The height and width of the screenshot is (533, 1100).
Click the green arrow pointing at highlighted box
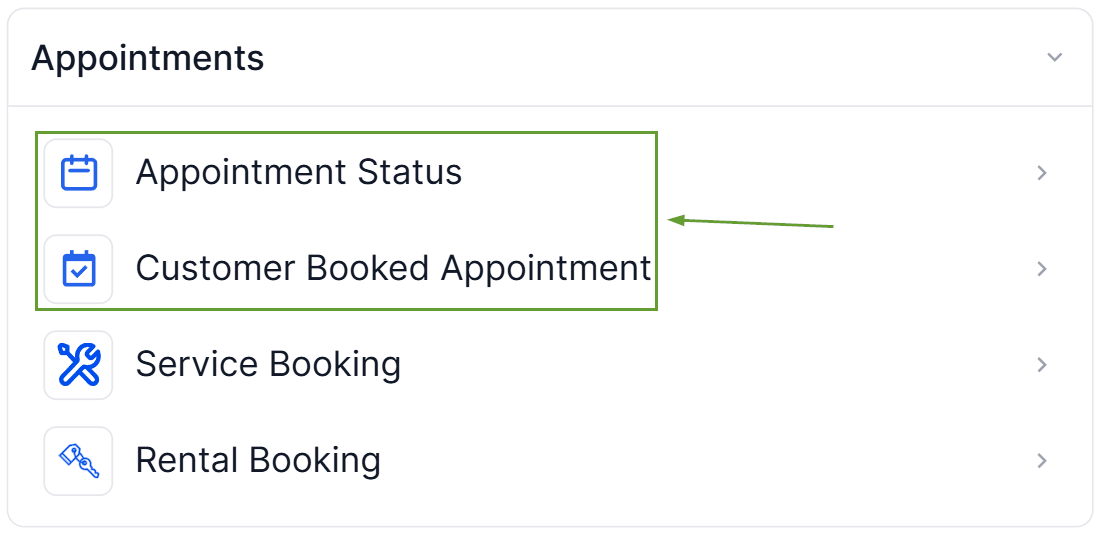(x=750, y=223)
